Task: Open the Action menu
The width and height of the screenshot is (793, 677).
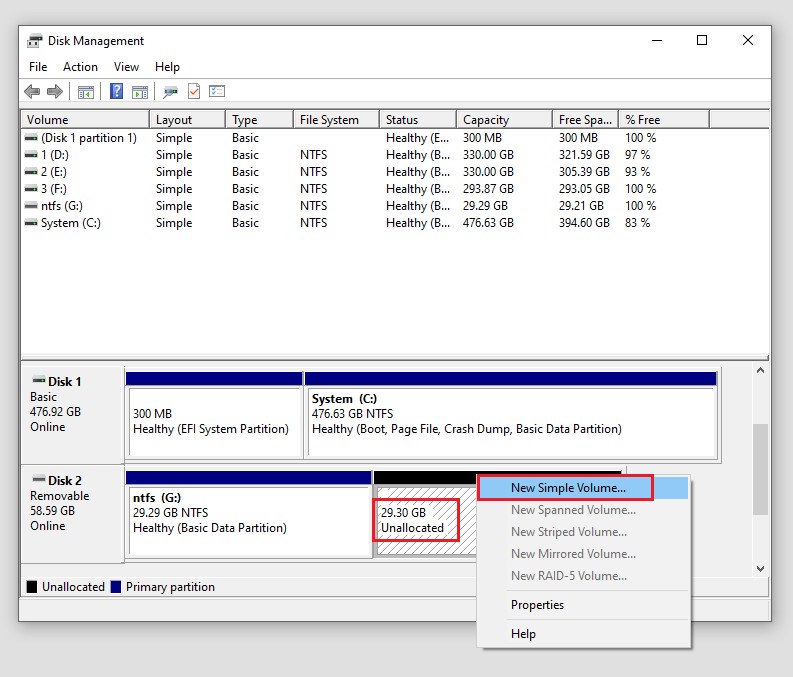Action: pos(80,67)
